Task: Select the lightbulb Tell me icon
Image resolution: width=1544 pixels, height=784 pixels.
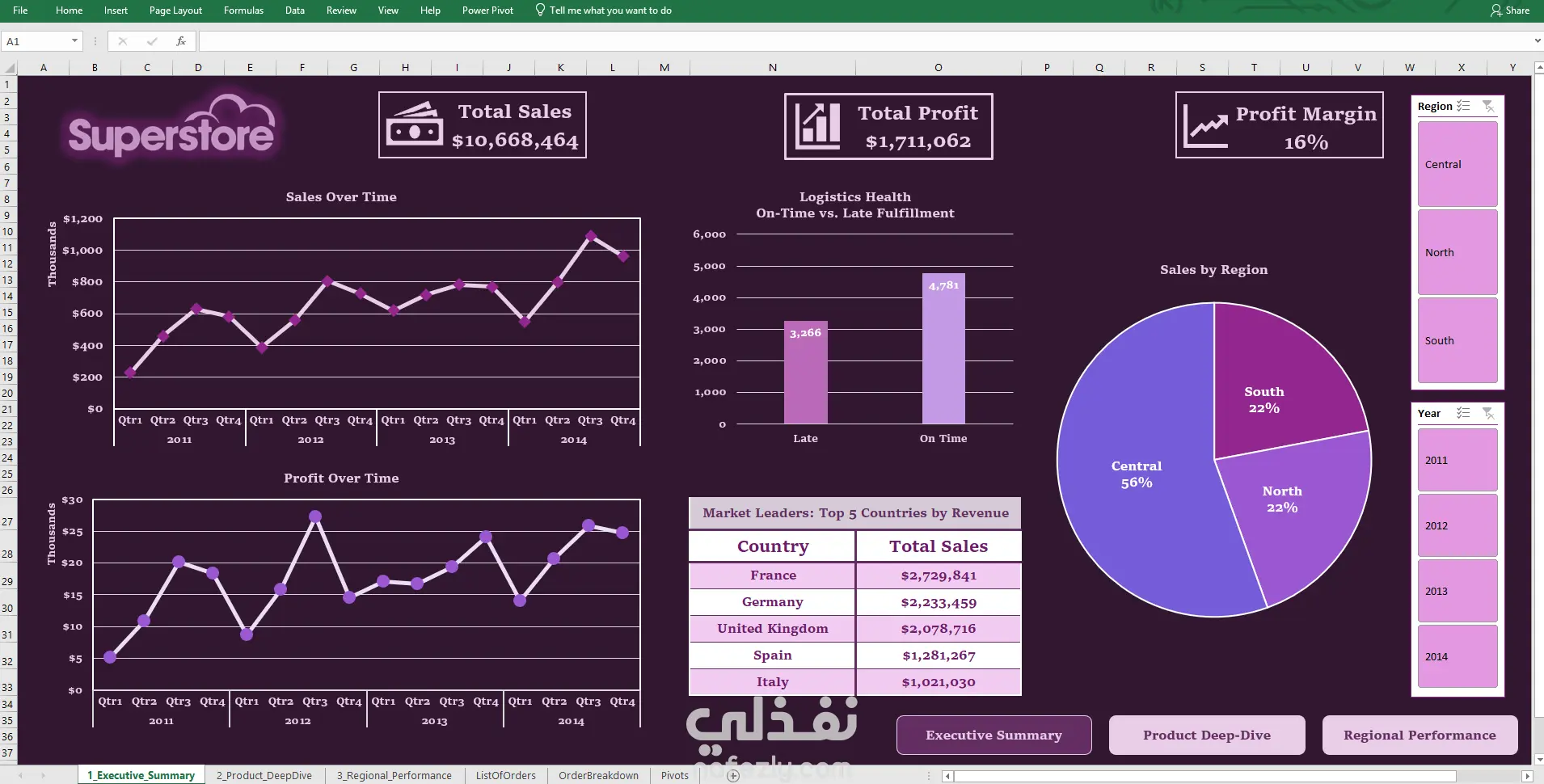Action: (x=540, y=10)
